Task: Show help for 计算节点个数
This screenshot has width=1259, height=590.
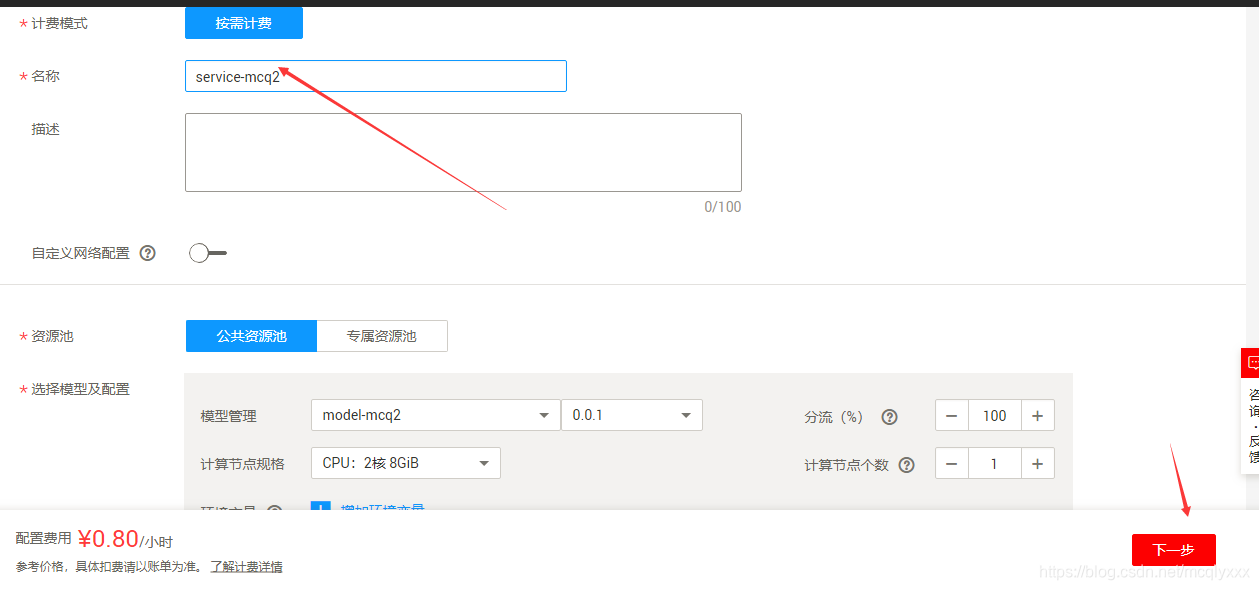Action: (907, 465)
